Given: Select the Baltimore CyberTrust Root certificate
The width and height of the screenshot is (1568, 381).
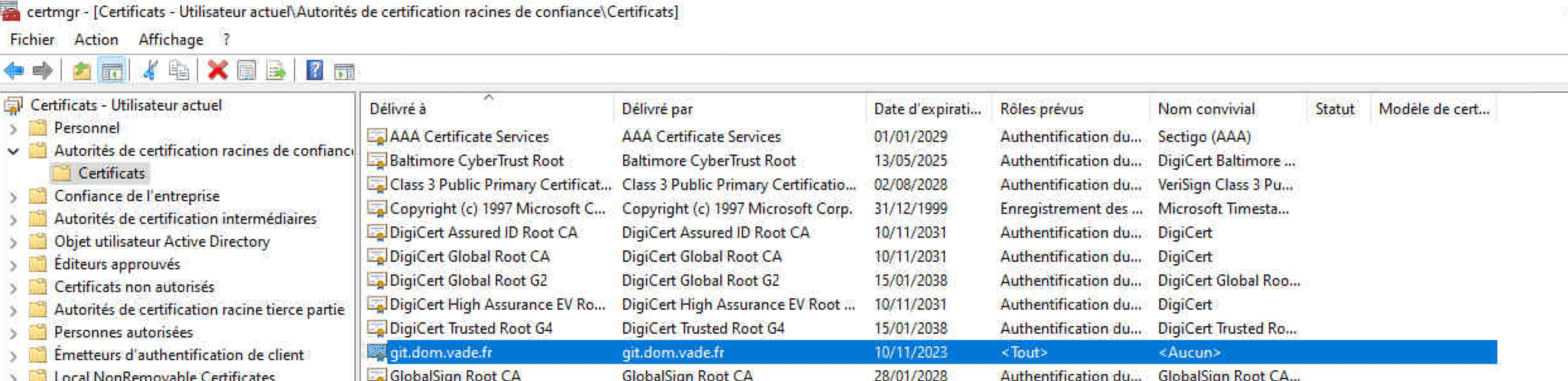Looking at the screenshot, I should pos(476,161).
